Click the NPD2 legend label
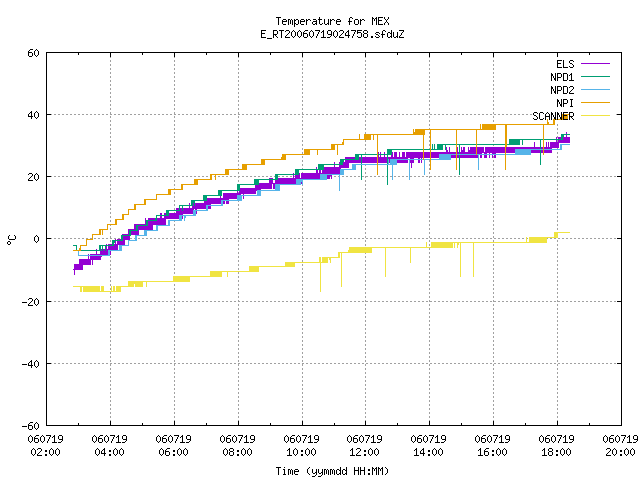This screenshot has width=640, height=480. 562,90
